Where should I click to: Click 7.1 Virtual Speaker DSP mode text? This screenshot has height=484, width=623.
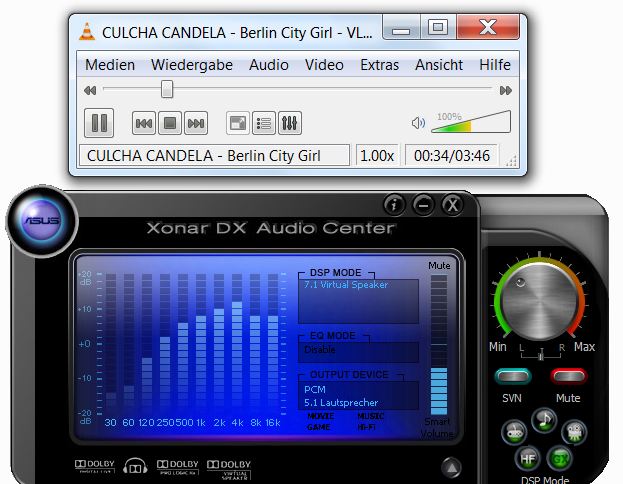click(x=346, y=285)
